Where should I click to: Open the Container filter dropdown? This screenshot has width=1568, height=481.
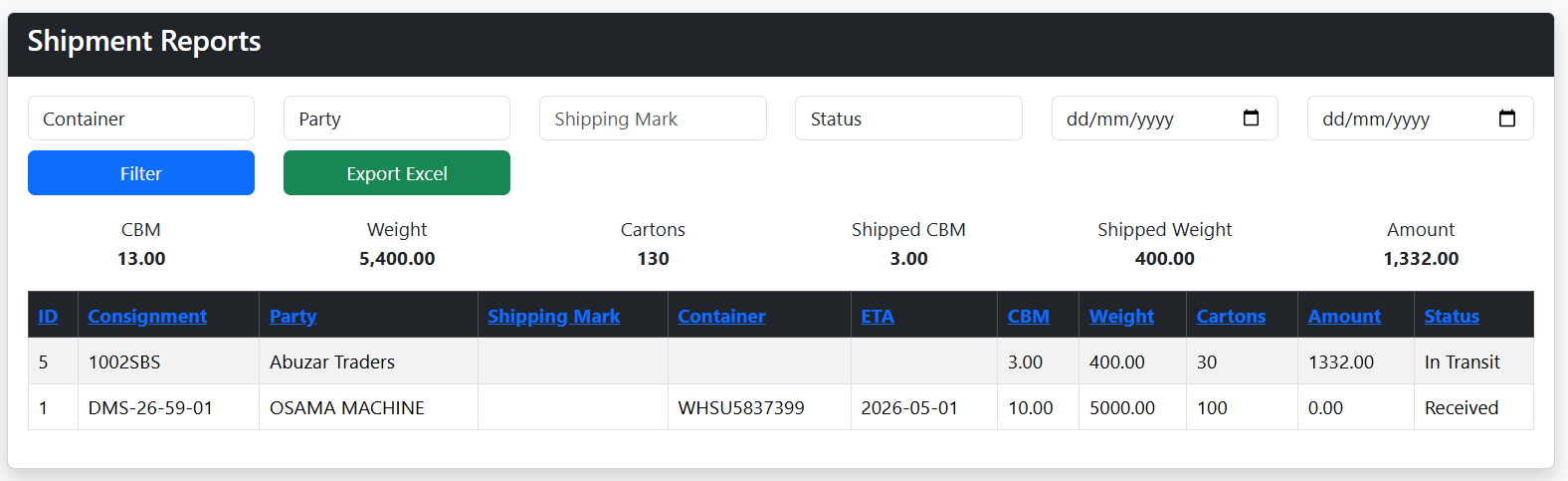click(x=141, y=119)
